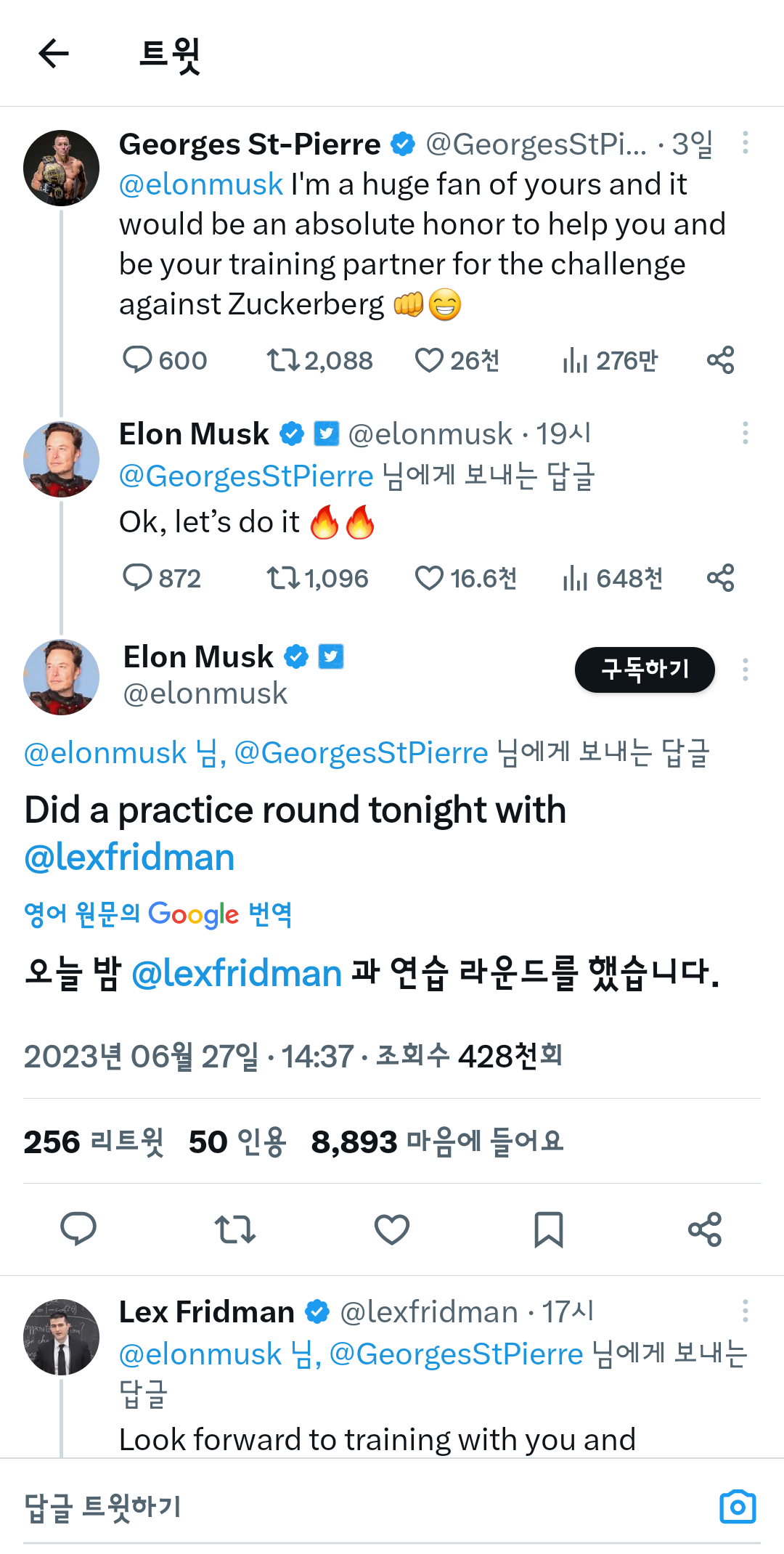This screenshot has height=1554, width=784.
Task: Tap the 답글 트윗하기 reply field
Action: coord(290,1507)
